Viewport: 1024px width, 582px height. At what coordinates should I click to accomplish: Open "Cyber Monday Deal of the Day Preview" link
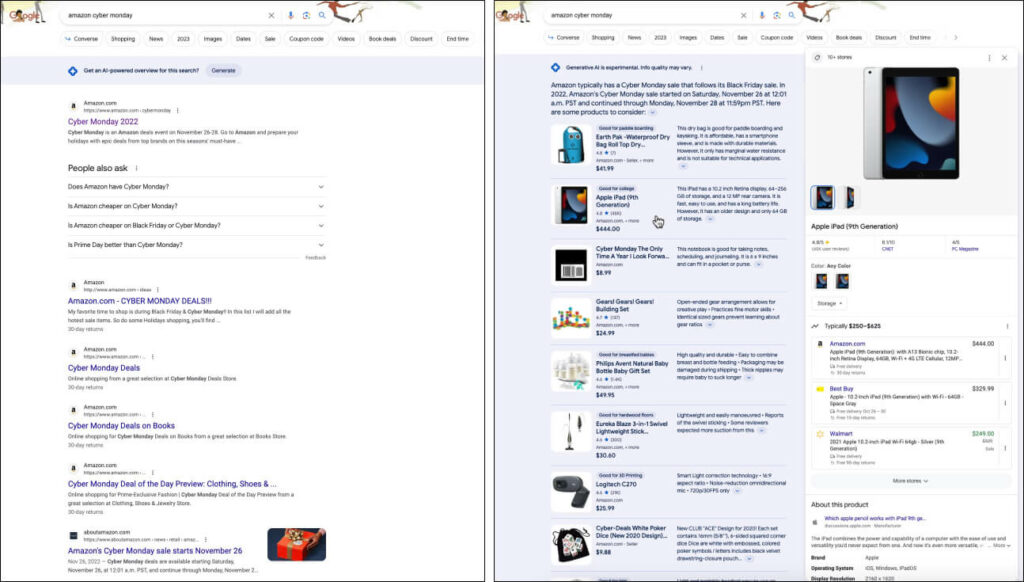pyautogui.click(x=172, y=484)
